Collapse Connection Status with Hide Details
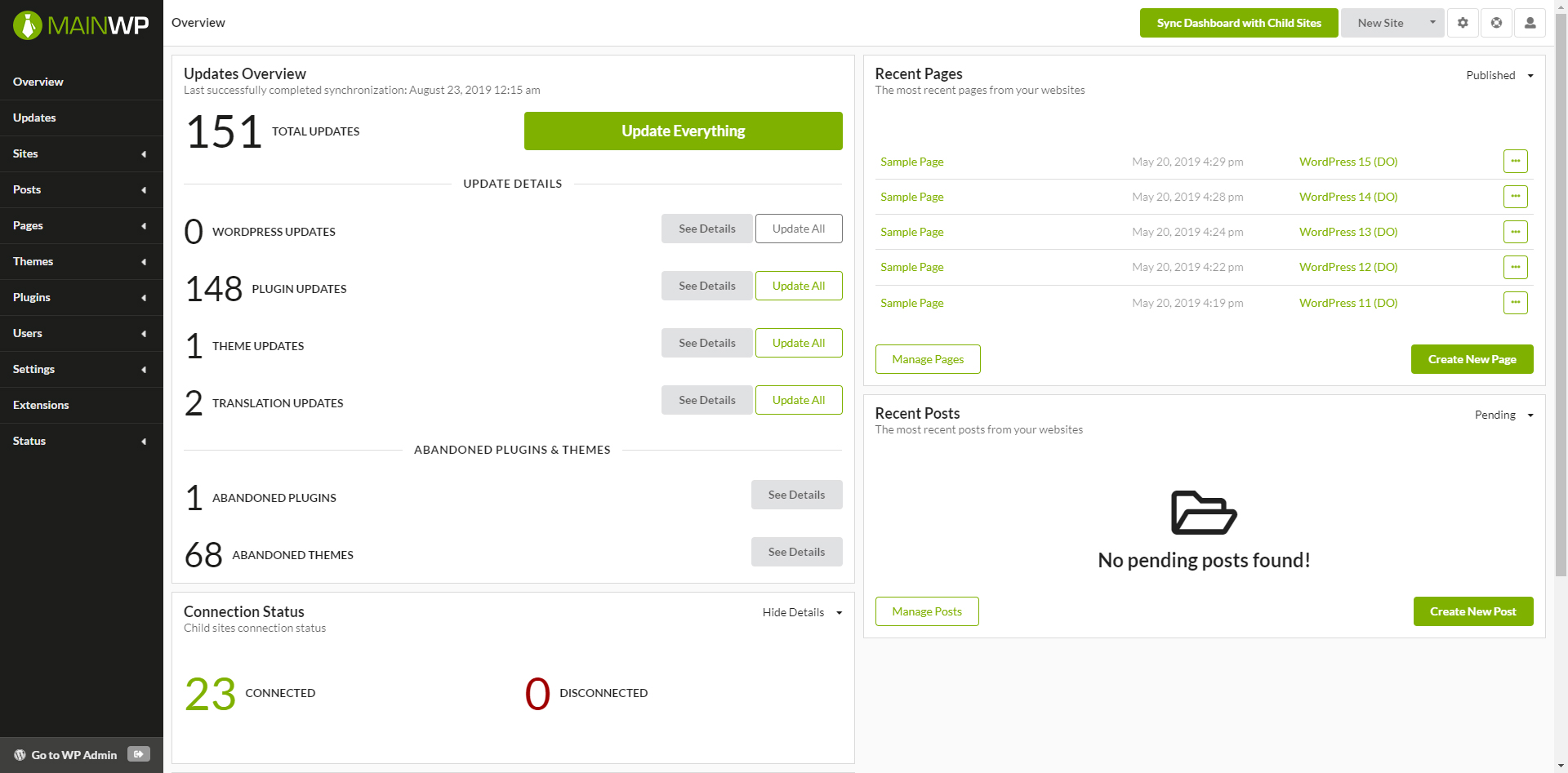1568x773 pixels. 801,612
